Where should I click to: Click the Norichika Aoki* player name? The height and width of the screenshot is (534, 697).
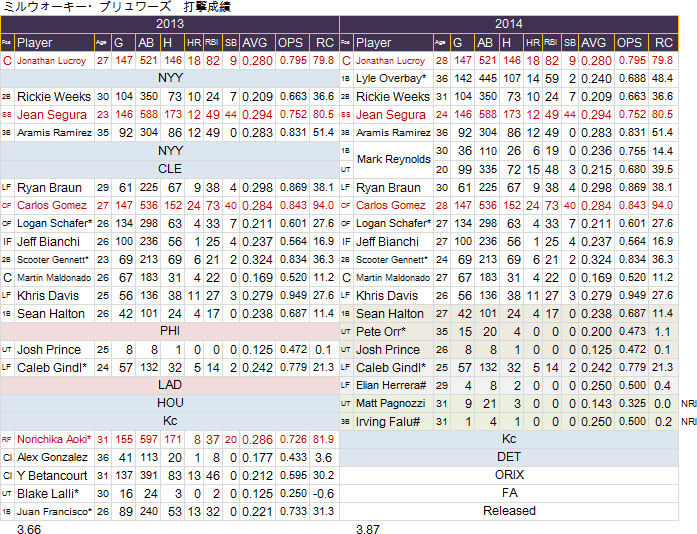[54, 439]
